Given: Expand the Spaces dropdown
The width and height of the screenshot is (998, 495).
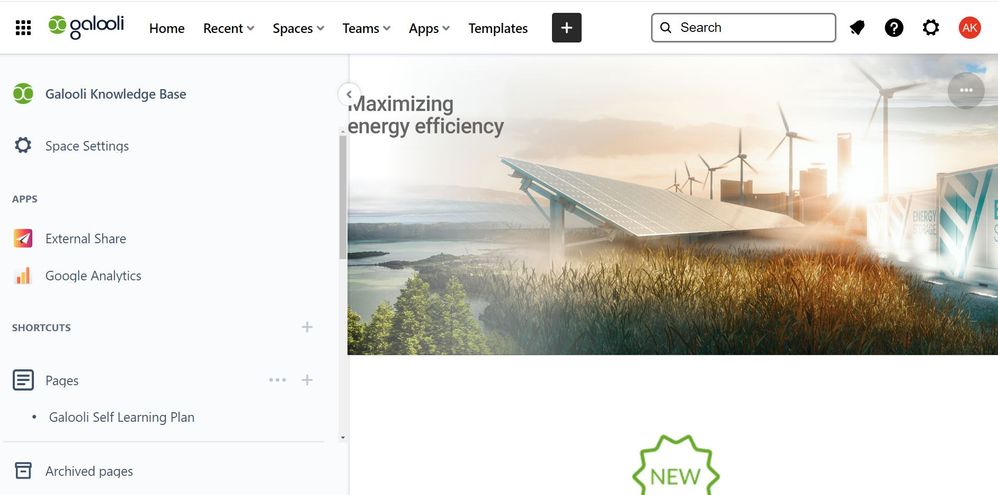Looking at the screenshot, I should click(299, 29).
